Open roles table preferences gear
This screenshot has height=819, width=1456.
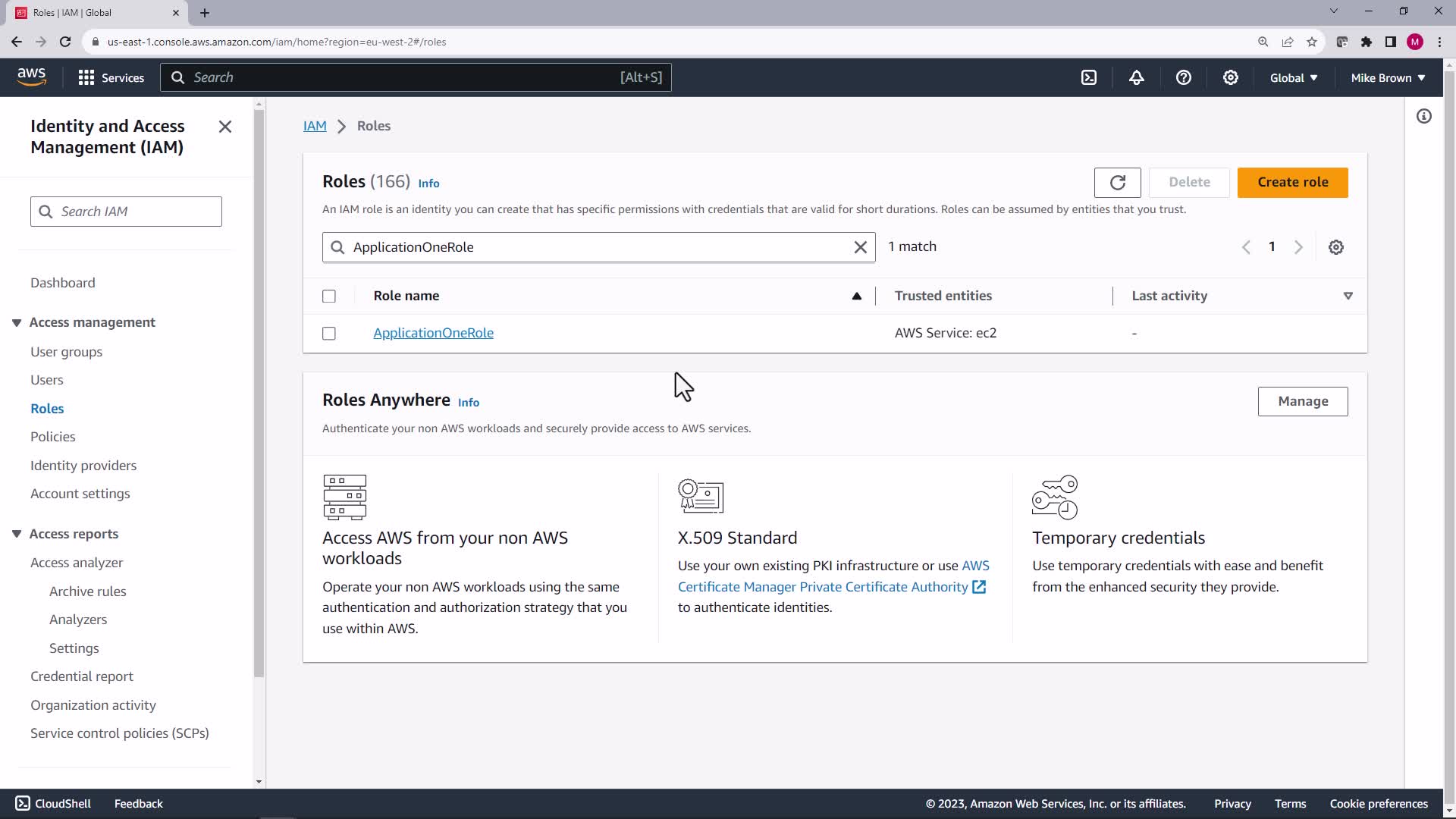(1335, 247)
